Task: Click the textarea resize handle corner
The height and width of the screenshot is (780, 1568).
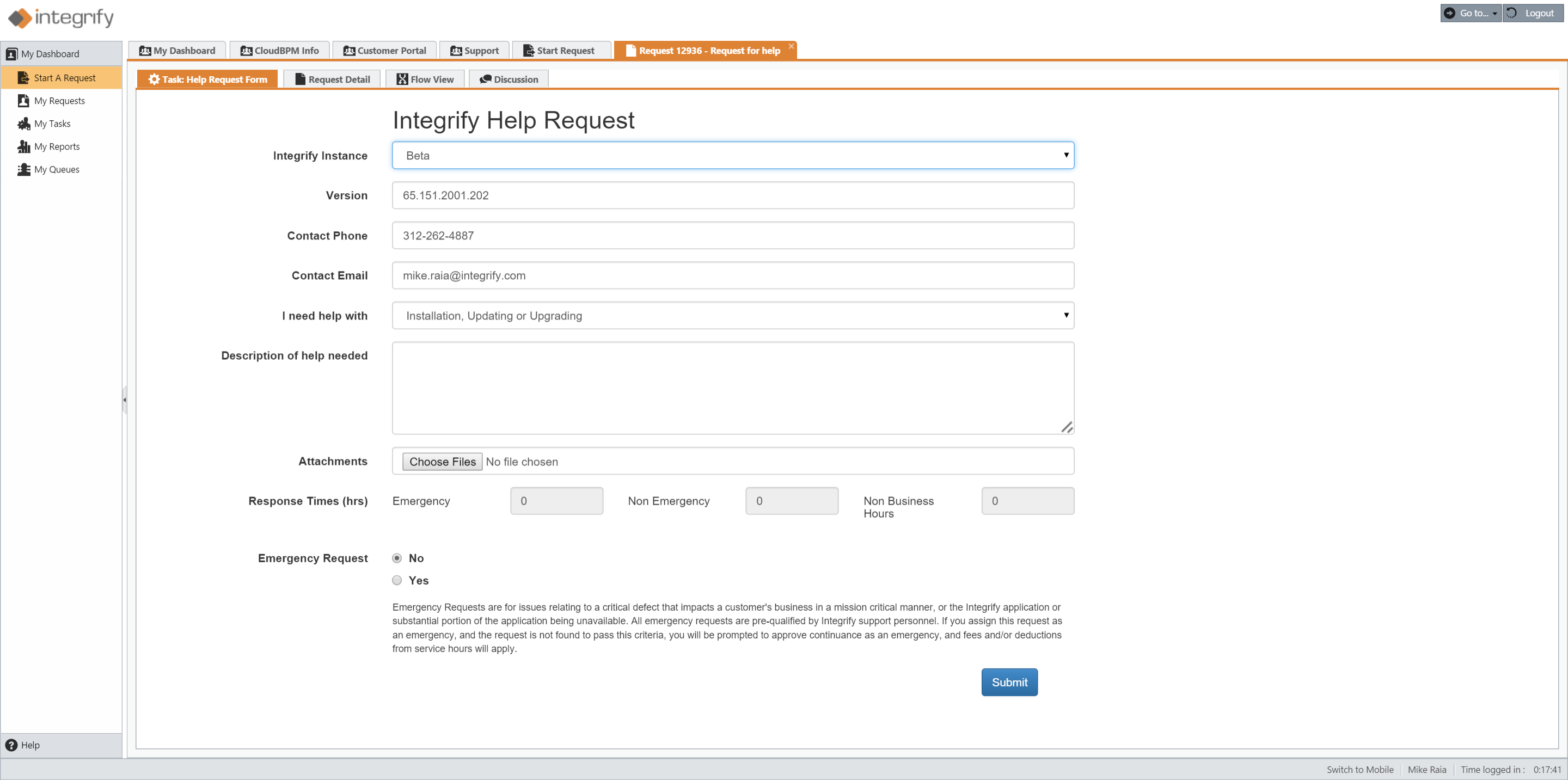Action: [x=1067, y=427]
